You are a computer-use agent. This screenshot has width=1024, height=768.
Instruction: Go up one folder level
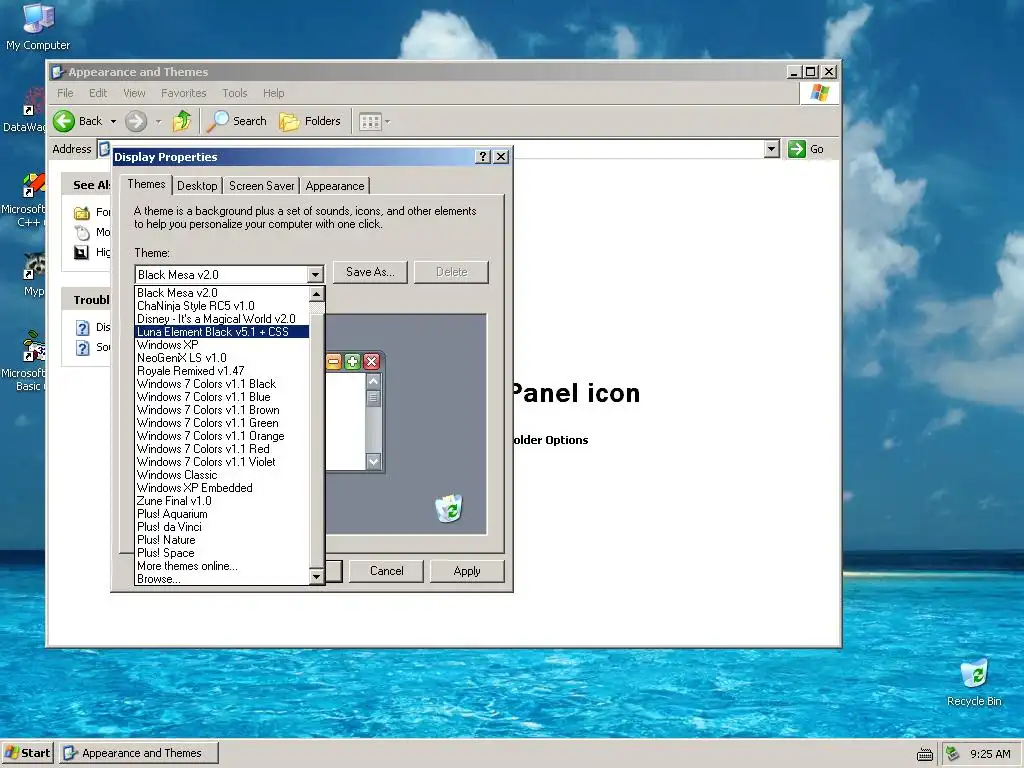[x=182, y=121]
